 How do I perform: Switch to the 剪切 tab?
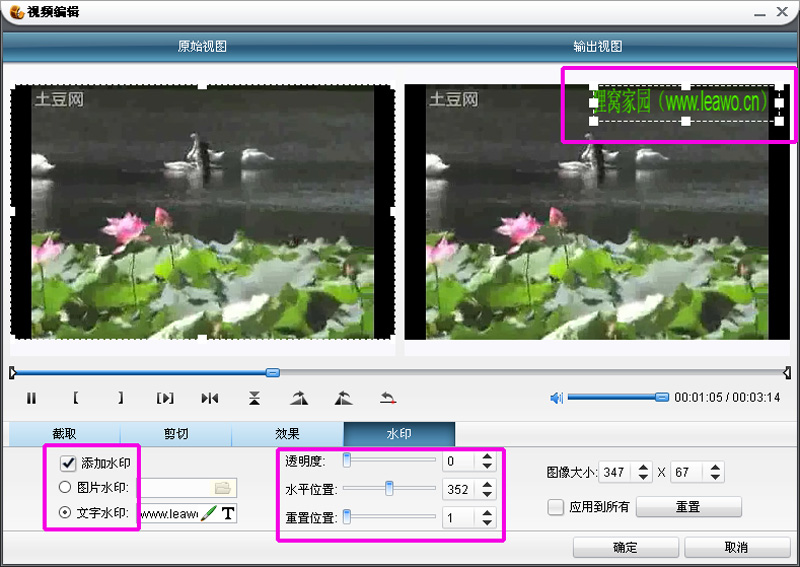pyautogui.click(x=176, y=434)
